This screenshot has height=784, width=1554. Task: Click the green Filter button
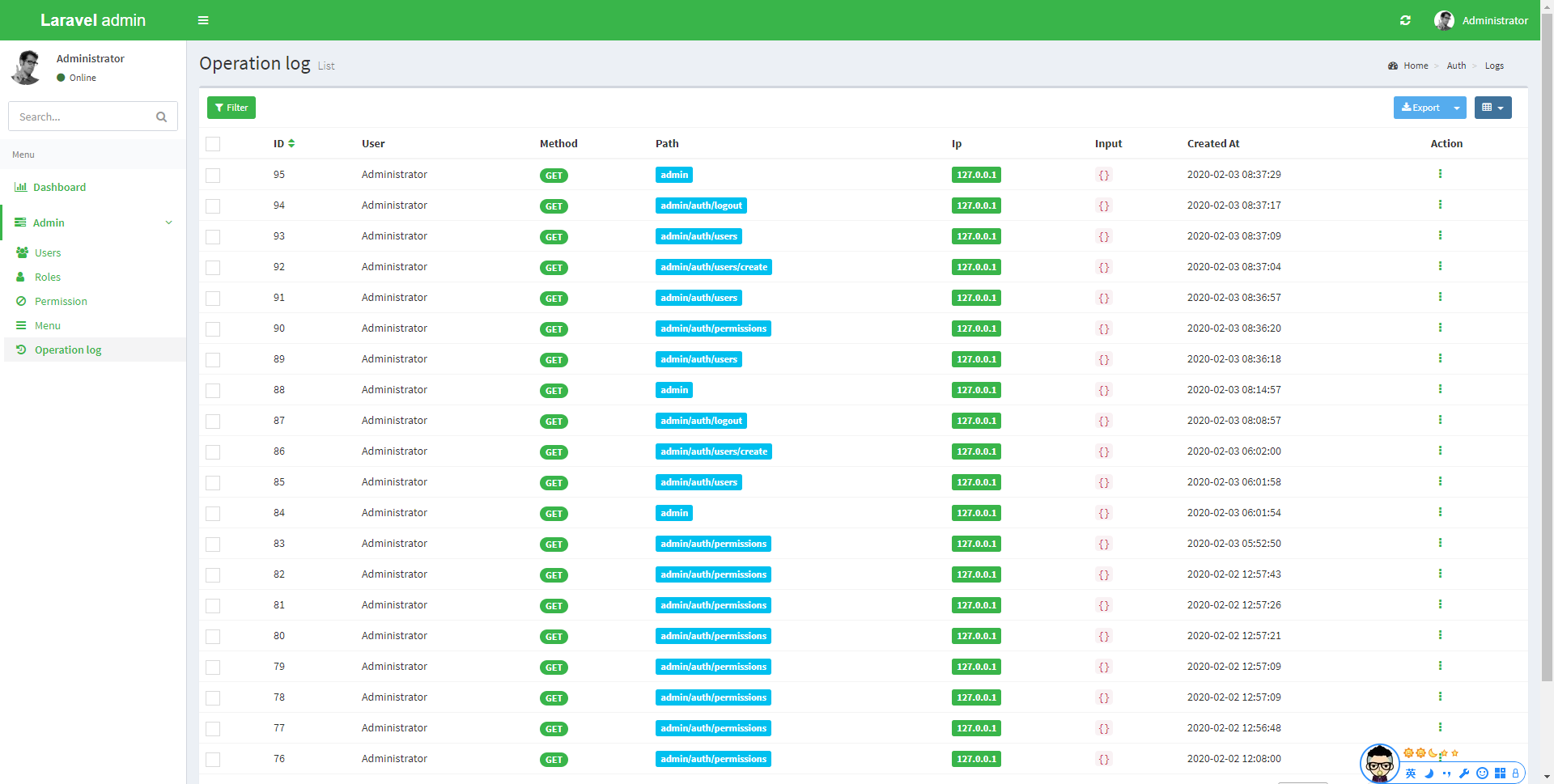coord(231,108)
